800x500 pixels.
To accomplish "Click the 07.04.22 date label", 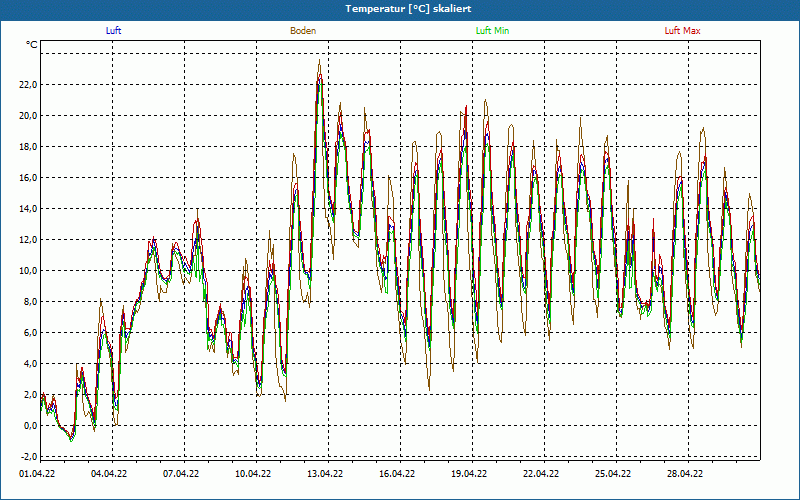I will pyautogui.click(x=181, y=473).
